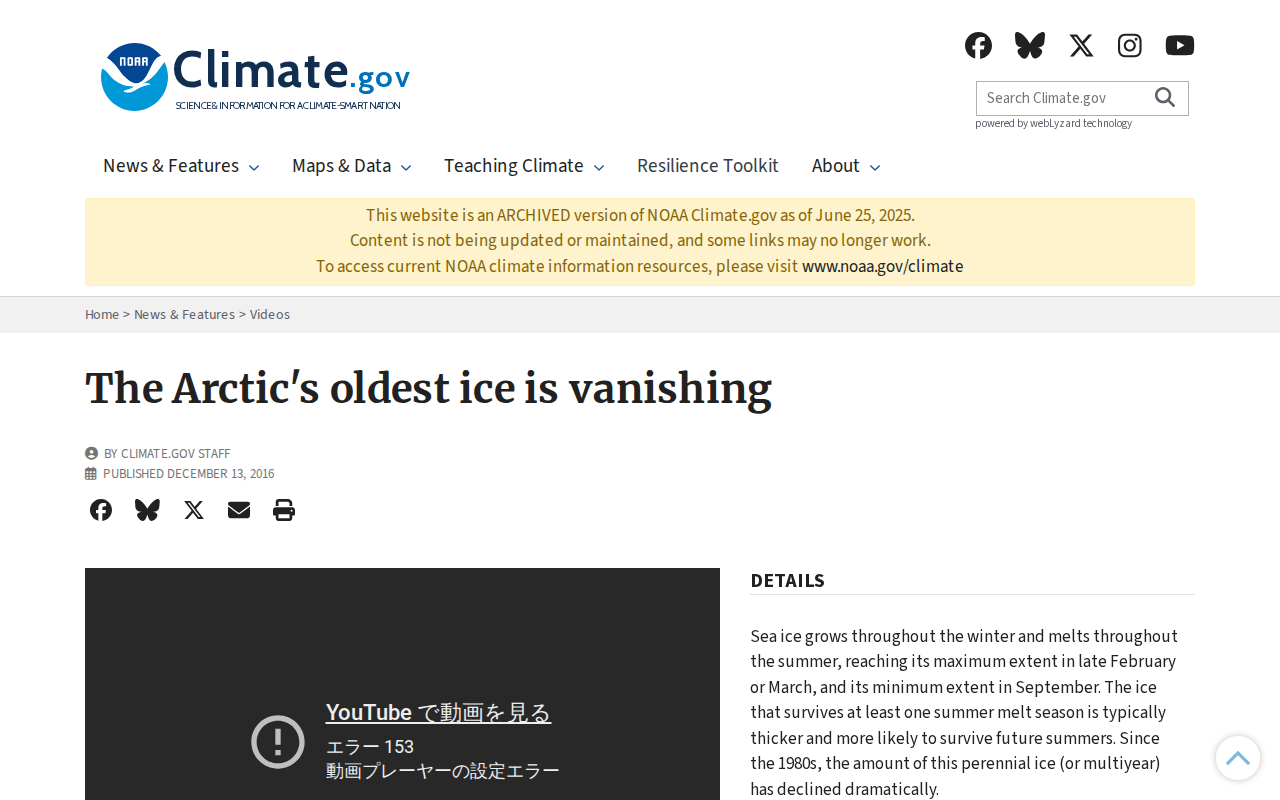Viewport: 1280px width, 800px height.
Task: Click the search magnifier icon
Action: 1165,97
